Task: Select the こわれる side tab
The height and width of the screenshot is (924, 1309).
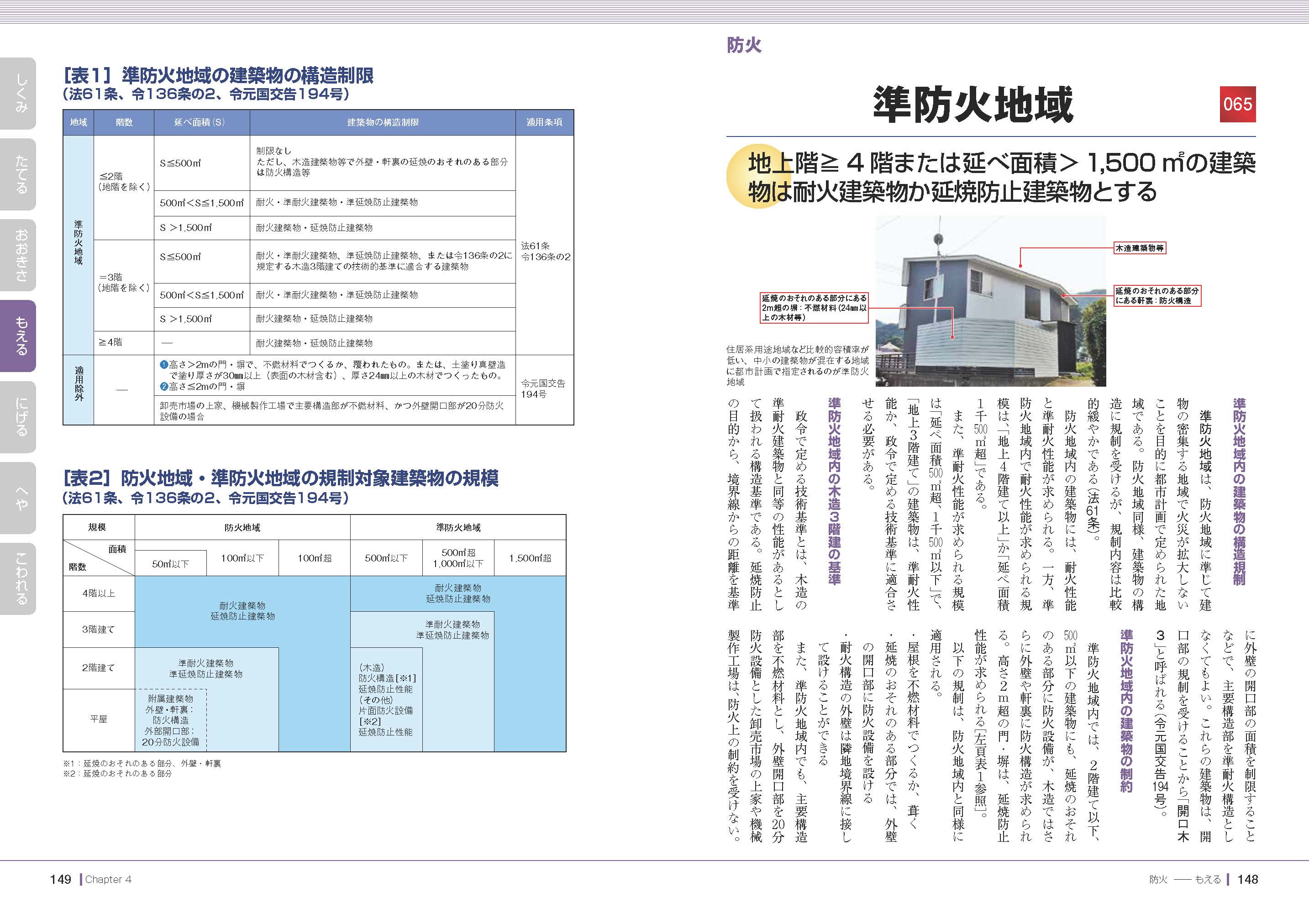Action: 18,579
